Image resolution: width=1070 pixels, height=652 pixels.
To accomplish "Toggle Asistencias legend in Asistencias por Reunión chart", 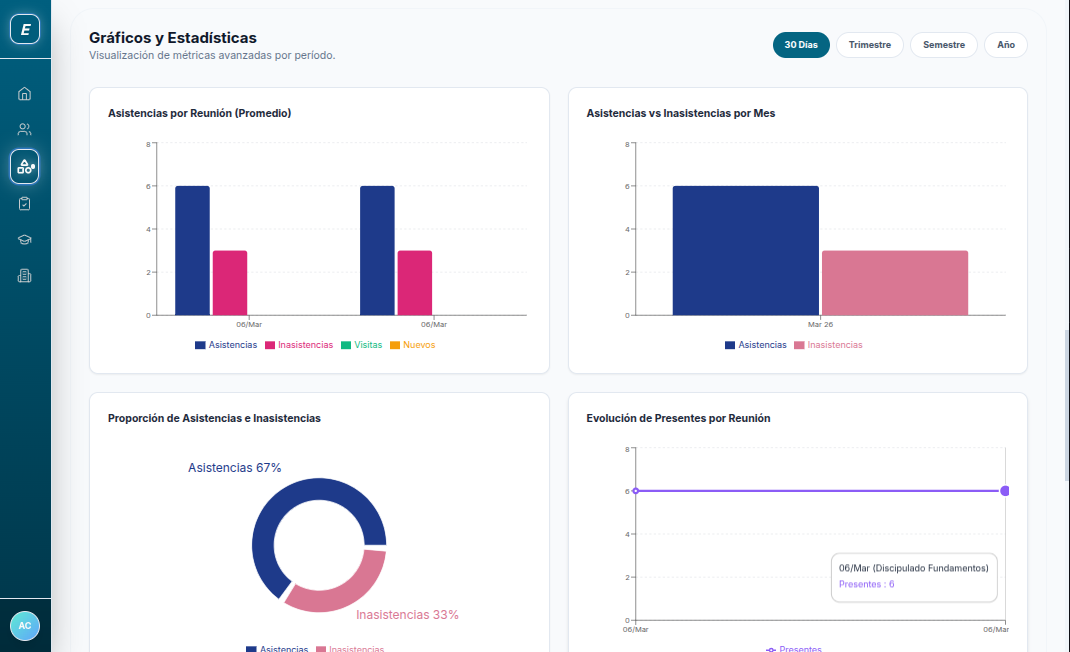I will (x=226, y=345).
